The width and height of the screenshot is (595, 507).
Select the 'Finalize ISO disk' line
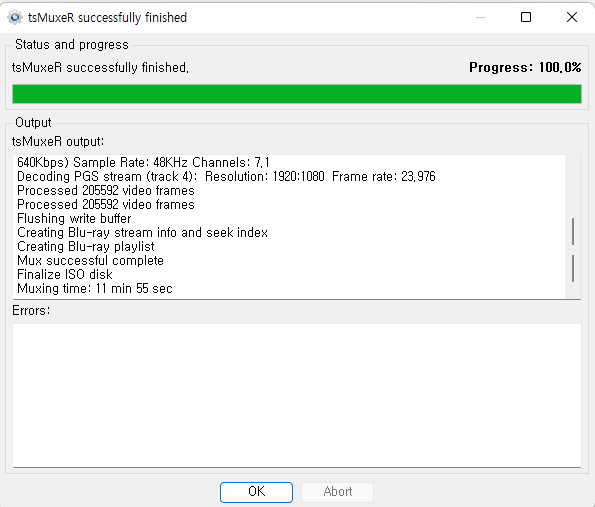tap(65, 274)
